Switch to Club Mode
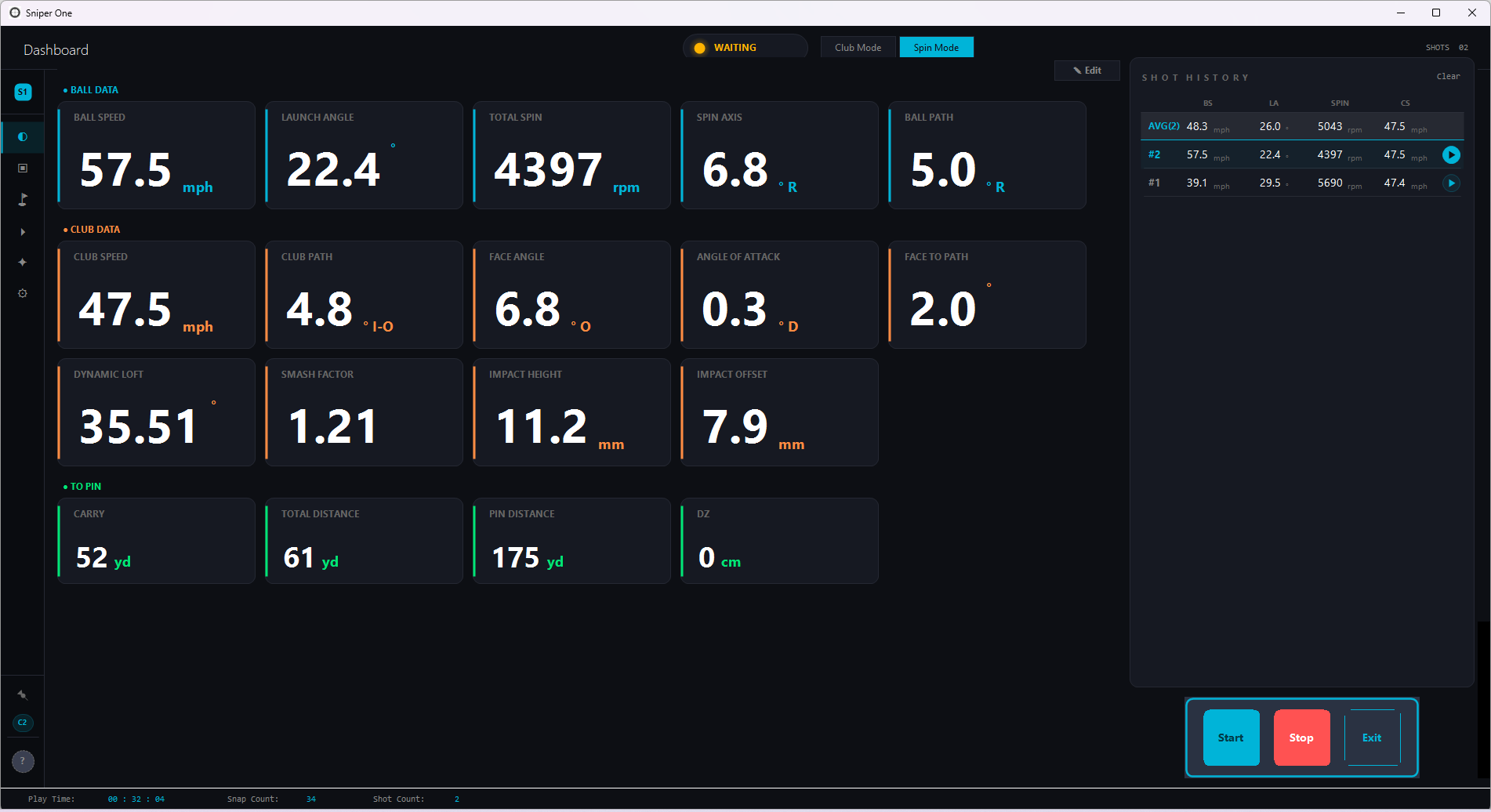Image resolution: width=1491 pixels, height=812 pixels. [x=858, y=48]
